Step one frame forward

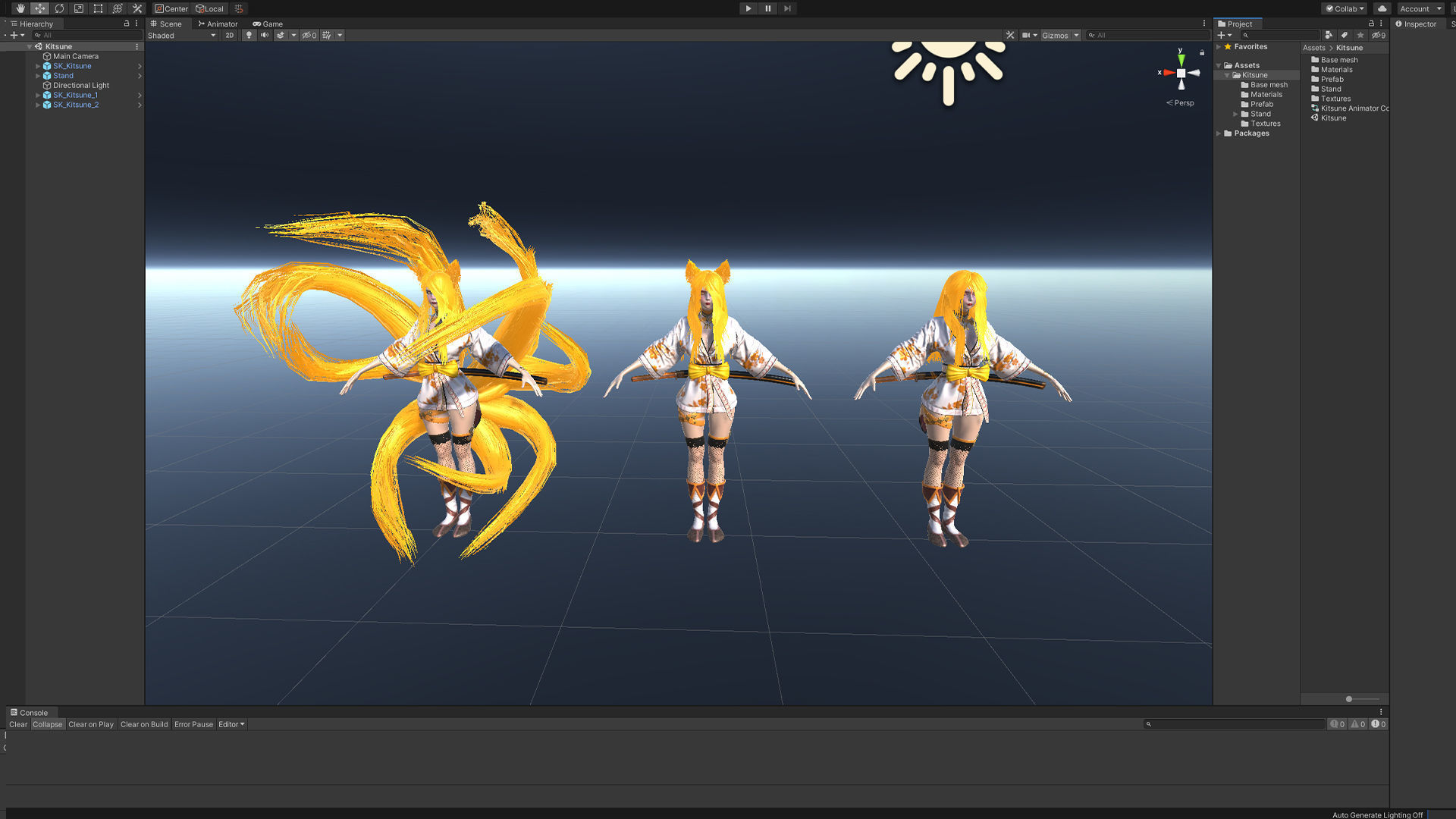pos(787,8)
